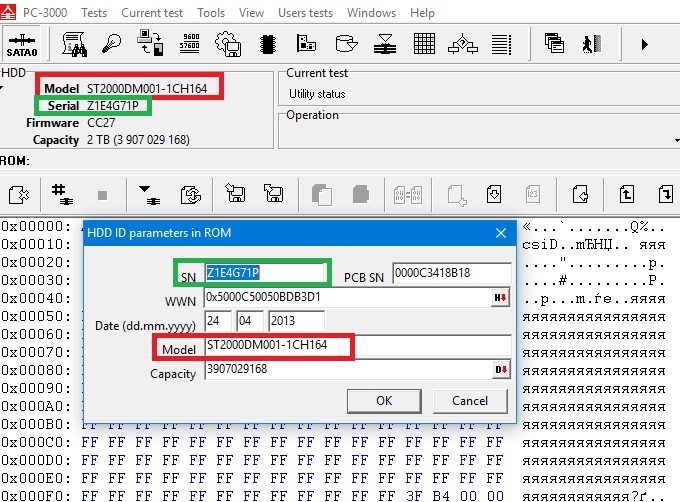Open the View menu
Image resolution: width=680 pixels, height=502 pixels.
251,13
